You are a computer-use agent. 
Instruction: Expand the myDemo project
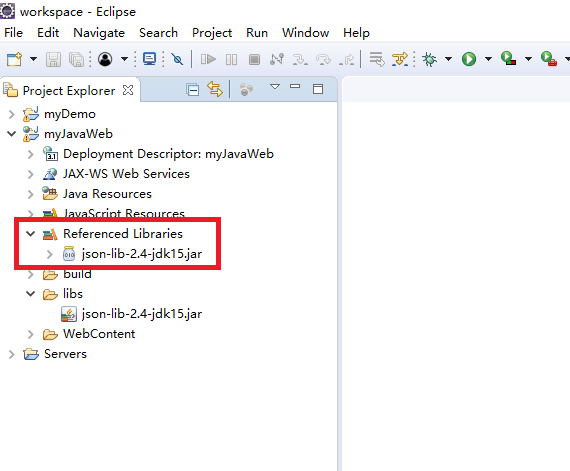coord(12,114)
